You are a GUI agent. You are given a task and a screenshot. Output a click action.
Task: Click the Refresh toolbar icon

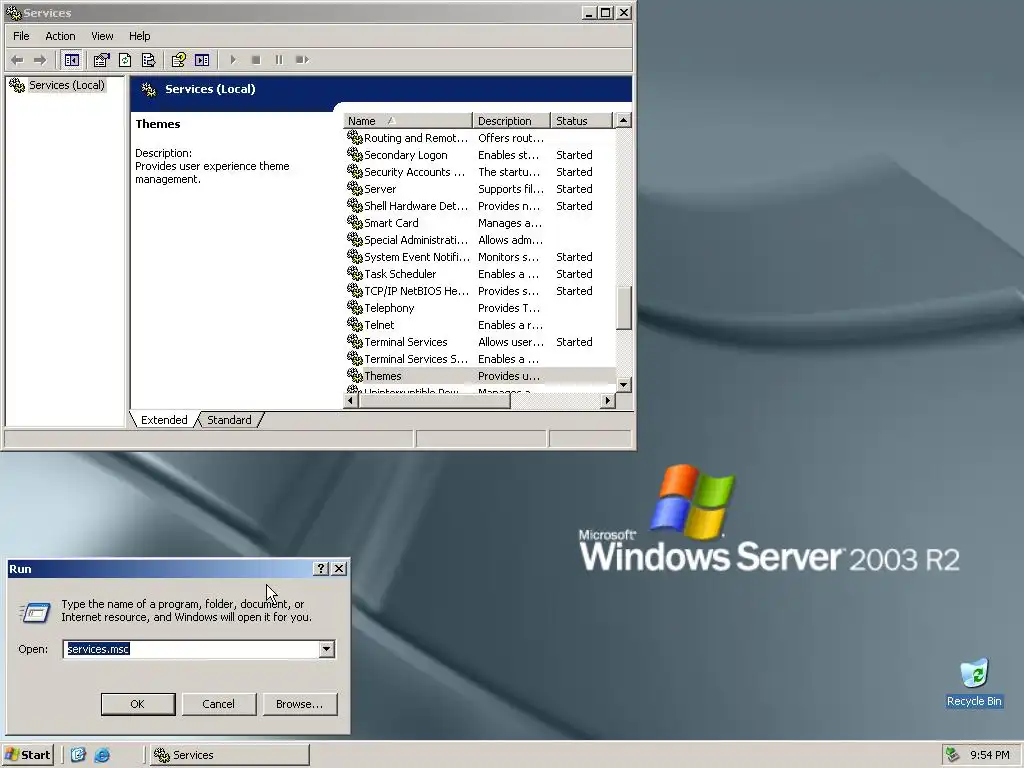125,60
